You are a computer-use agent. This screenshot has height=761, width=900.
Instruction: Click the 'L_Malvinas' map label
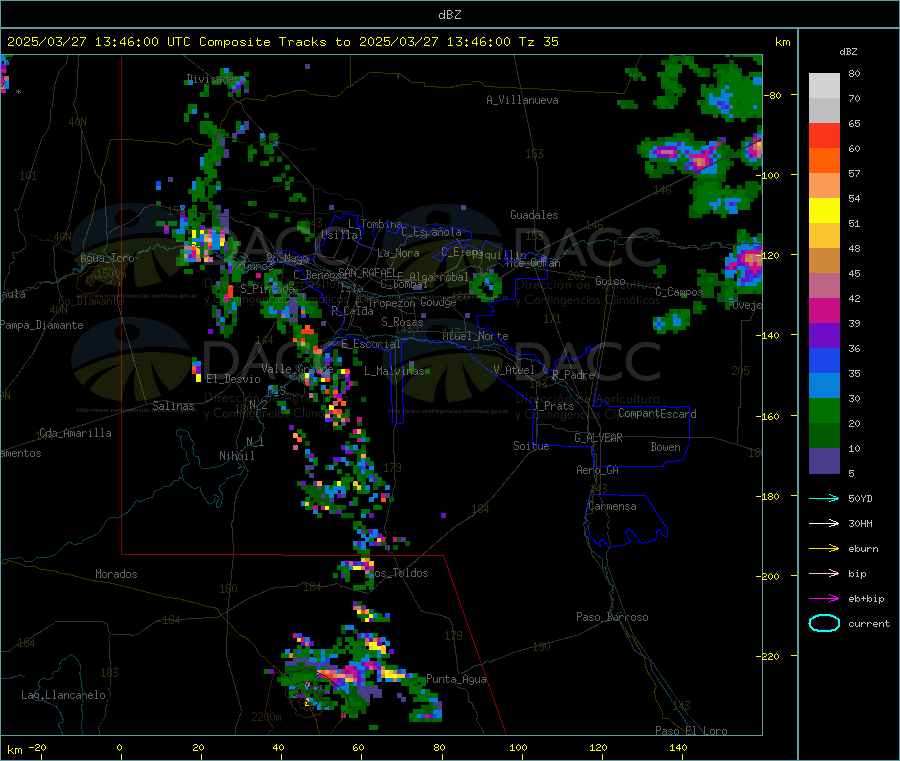coord(394,371)
